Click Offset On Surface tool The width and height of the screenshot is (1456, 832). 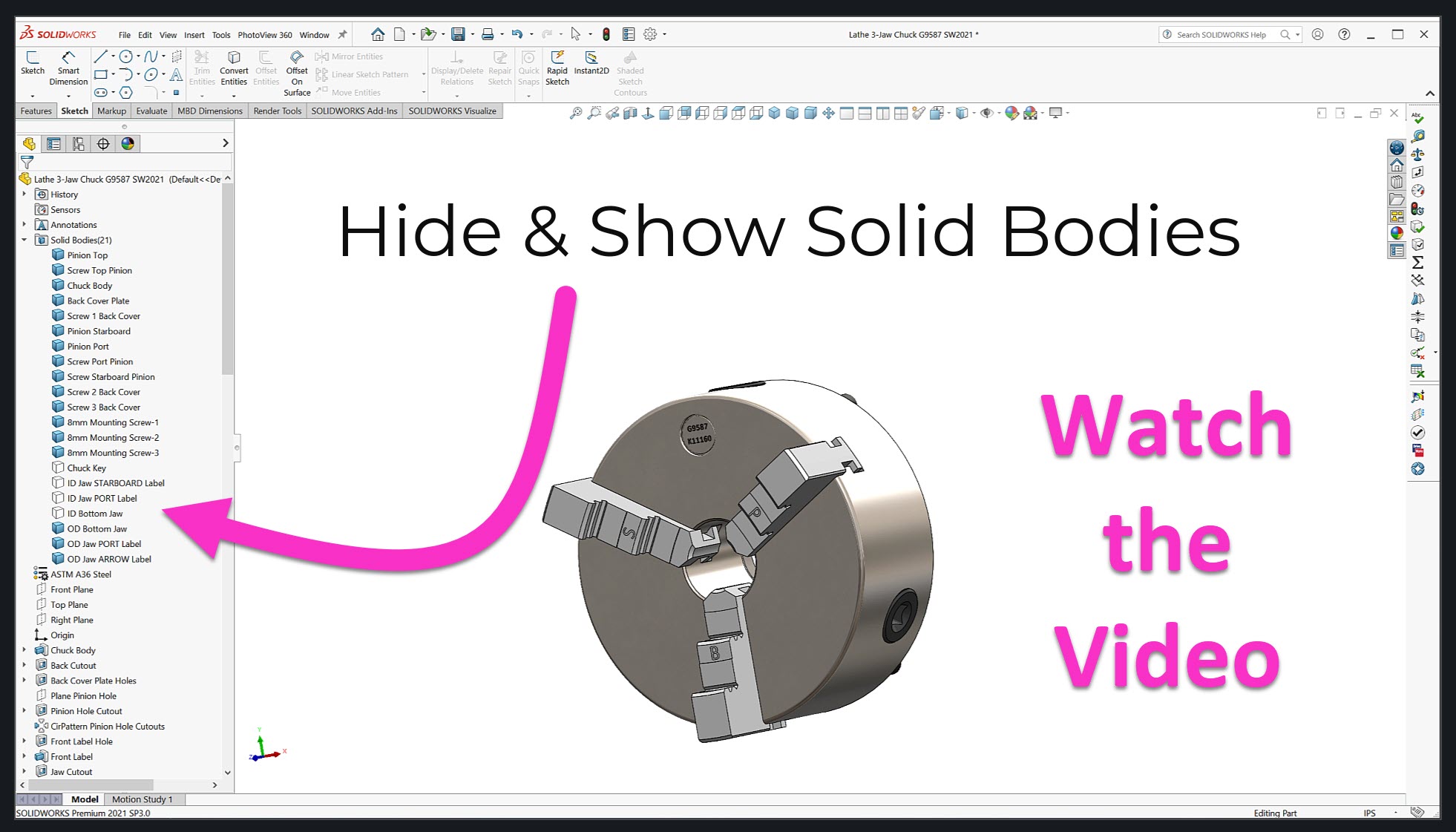click(297, 73)
